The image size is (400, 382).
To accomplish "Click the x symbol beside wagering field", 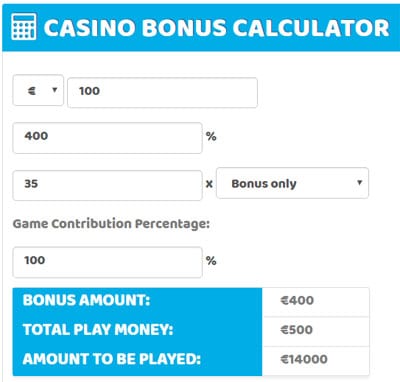I will pyautogui.click(x=209, y=184).
